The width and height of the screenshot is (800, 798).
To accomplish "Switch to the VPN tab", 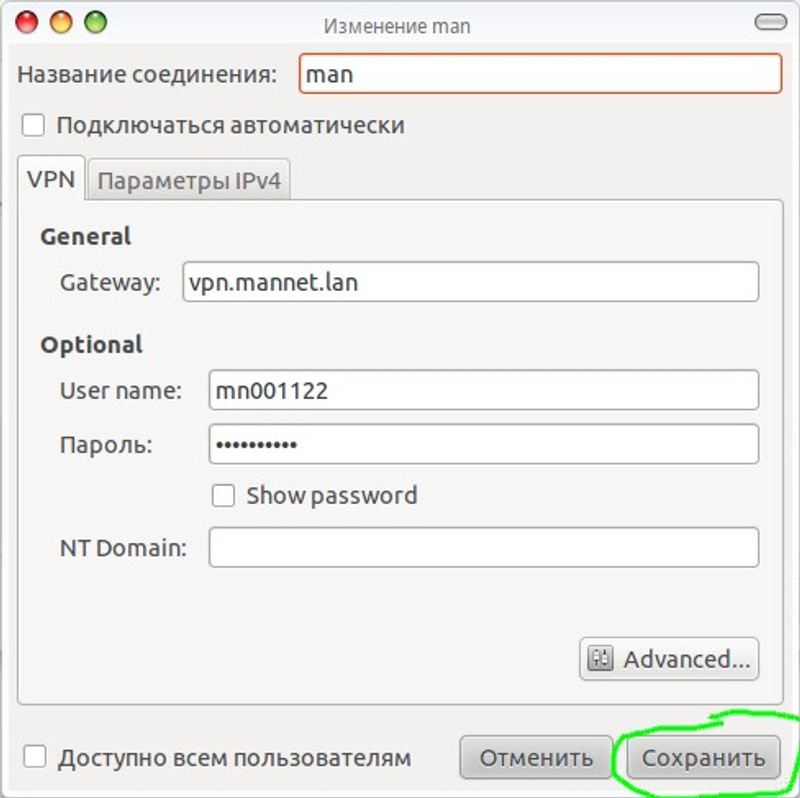I will click(50, 181).
